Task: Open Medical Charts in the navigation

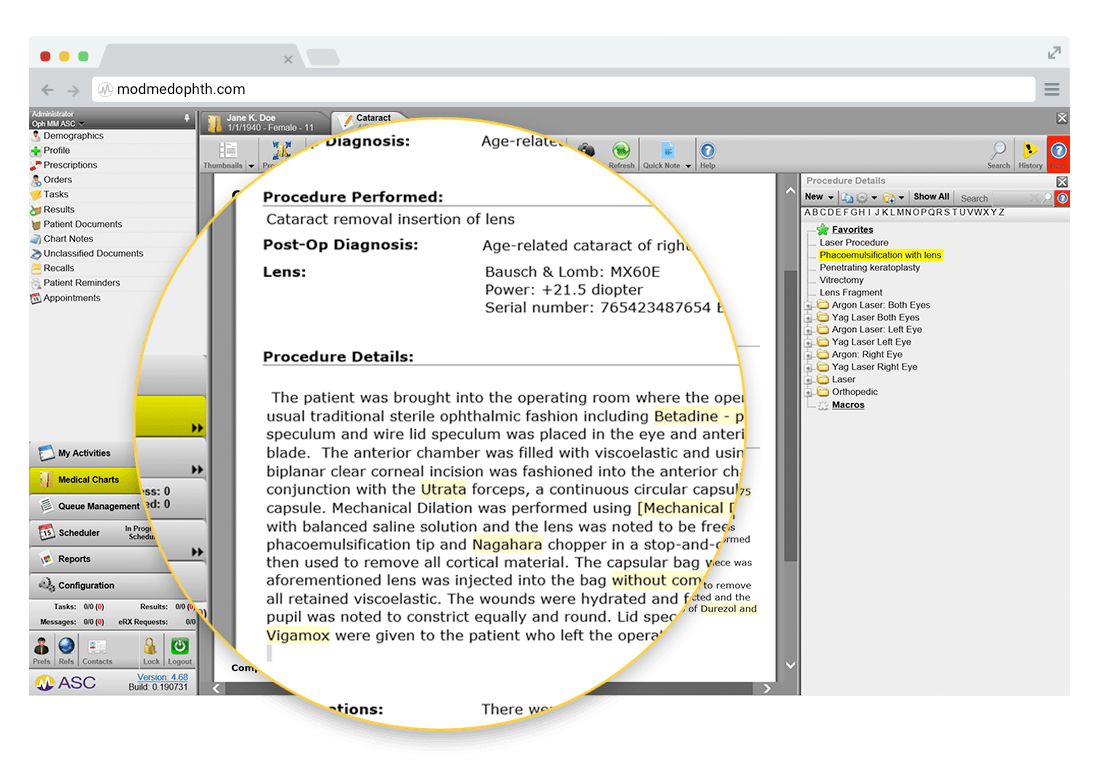Action: (x=83, y=480)
